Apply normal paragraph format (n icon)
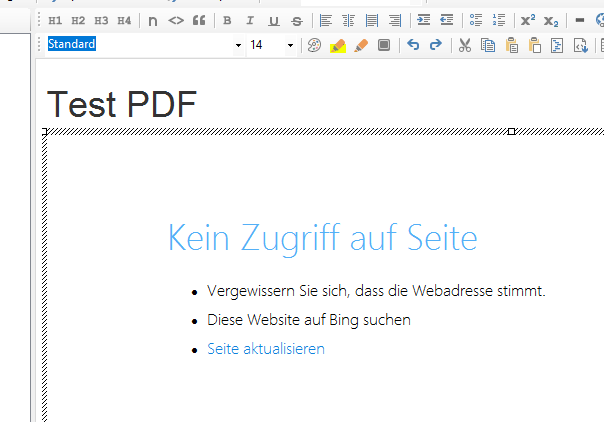The width and height of the screenshot is (604, 422). click(x=153, y=21)
